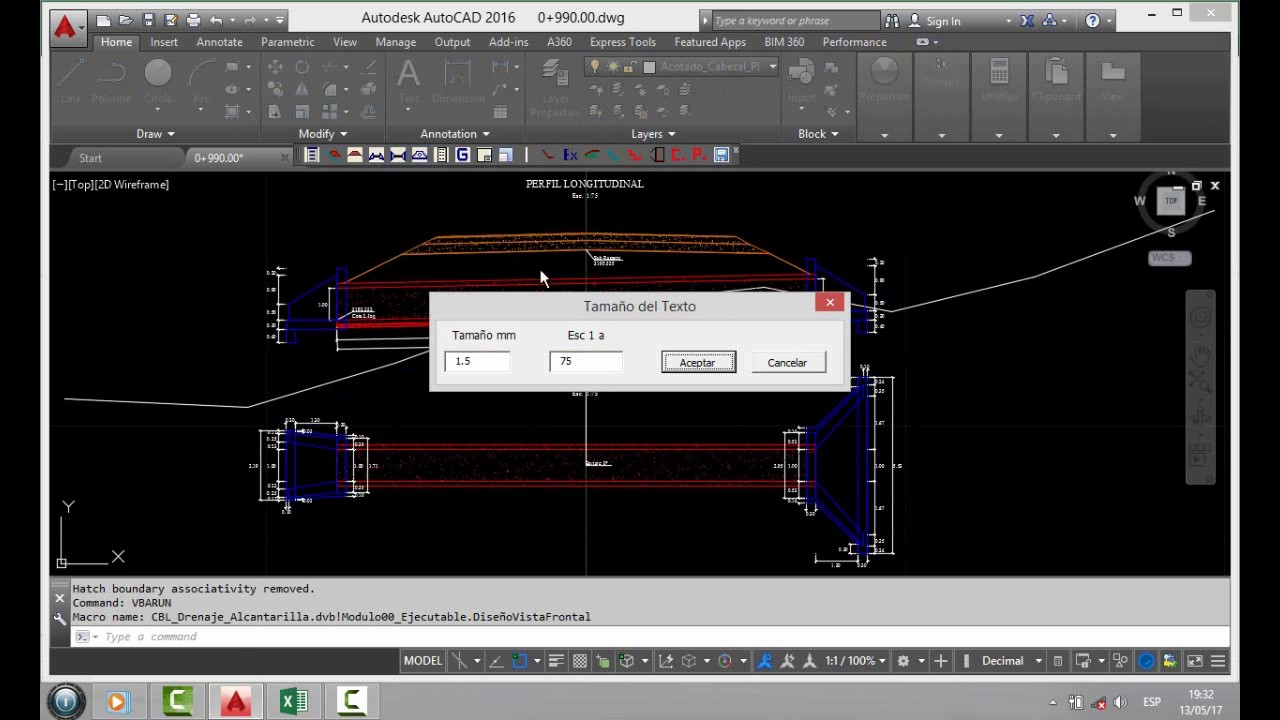Expand the Annotation panel dropdown

click(x=455, y=134)
